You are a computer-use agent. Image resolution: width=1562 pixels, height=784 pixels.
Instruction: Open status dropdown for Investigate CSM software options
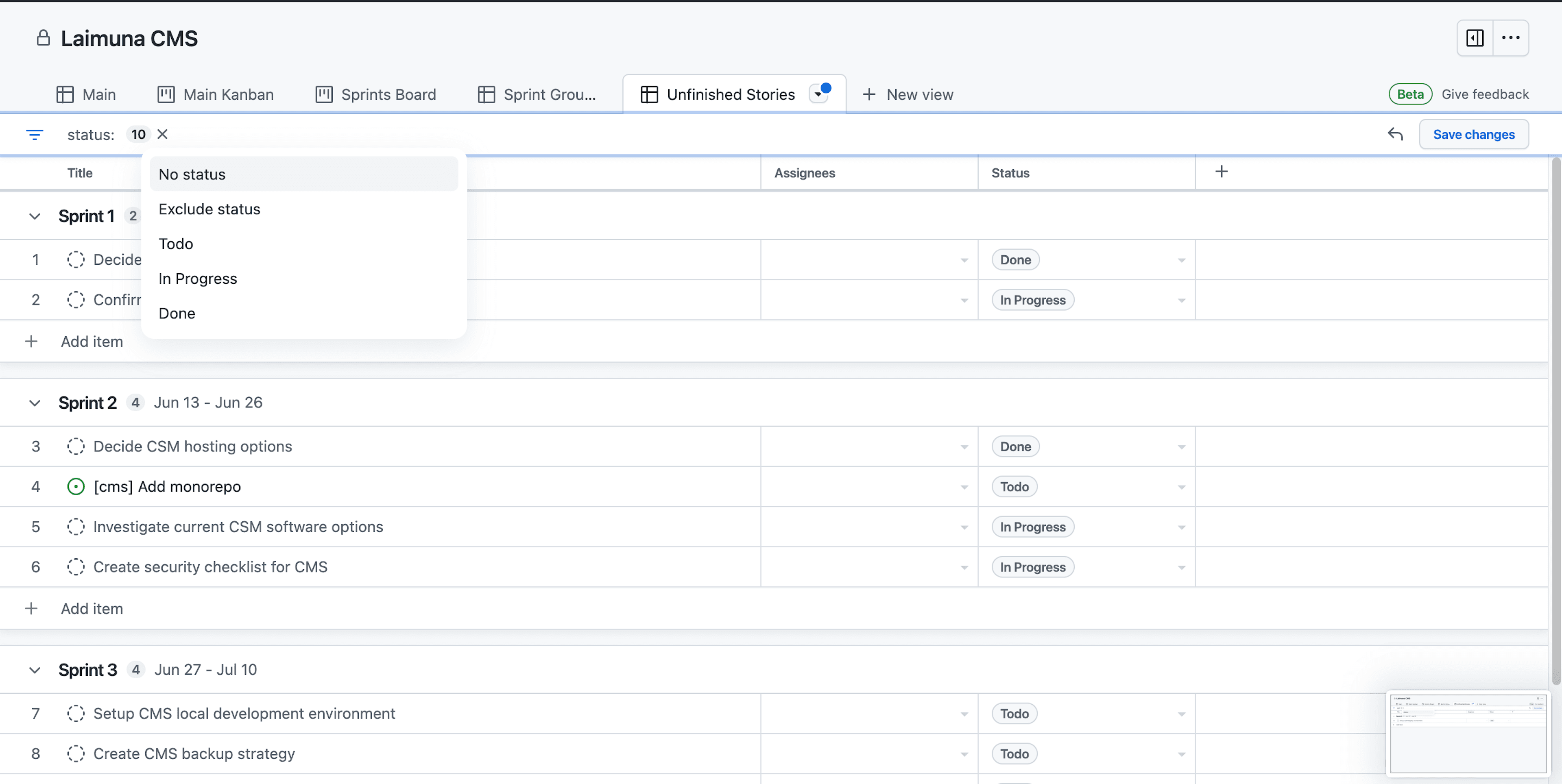click(x=1181, y=527)
